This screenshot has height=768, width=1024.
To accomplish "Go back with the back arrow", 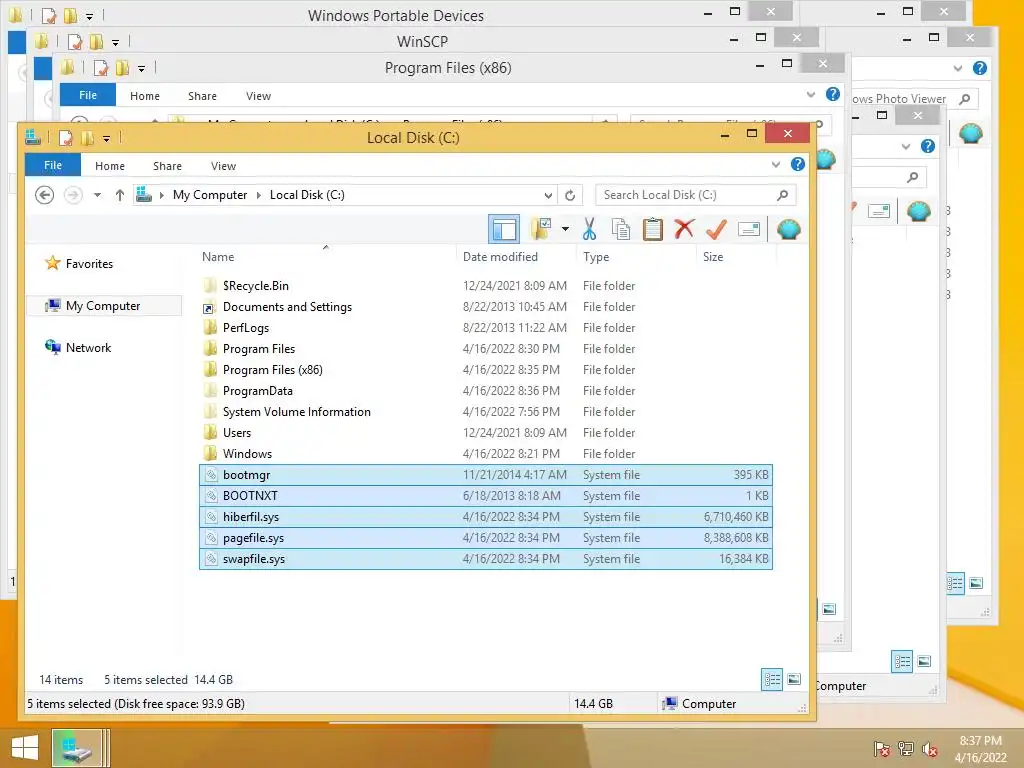I will click(44, 195).
